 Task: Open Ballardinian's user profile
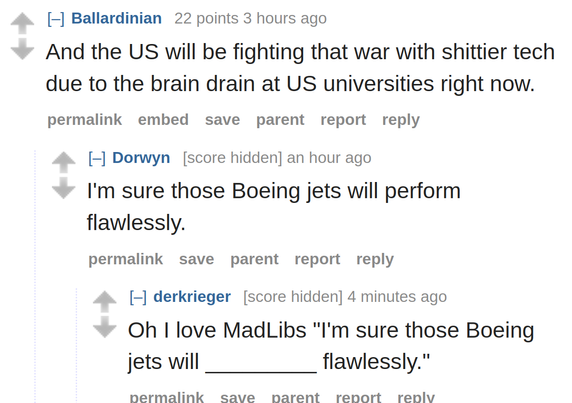click(116, 18)
